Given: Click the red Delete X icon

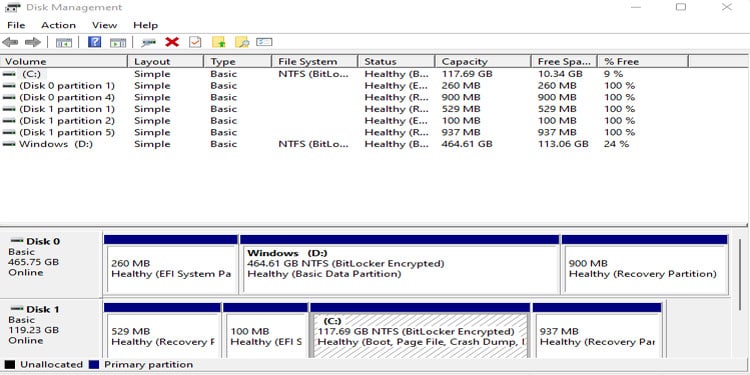Looking at the screenshot, I should (172, 42).
